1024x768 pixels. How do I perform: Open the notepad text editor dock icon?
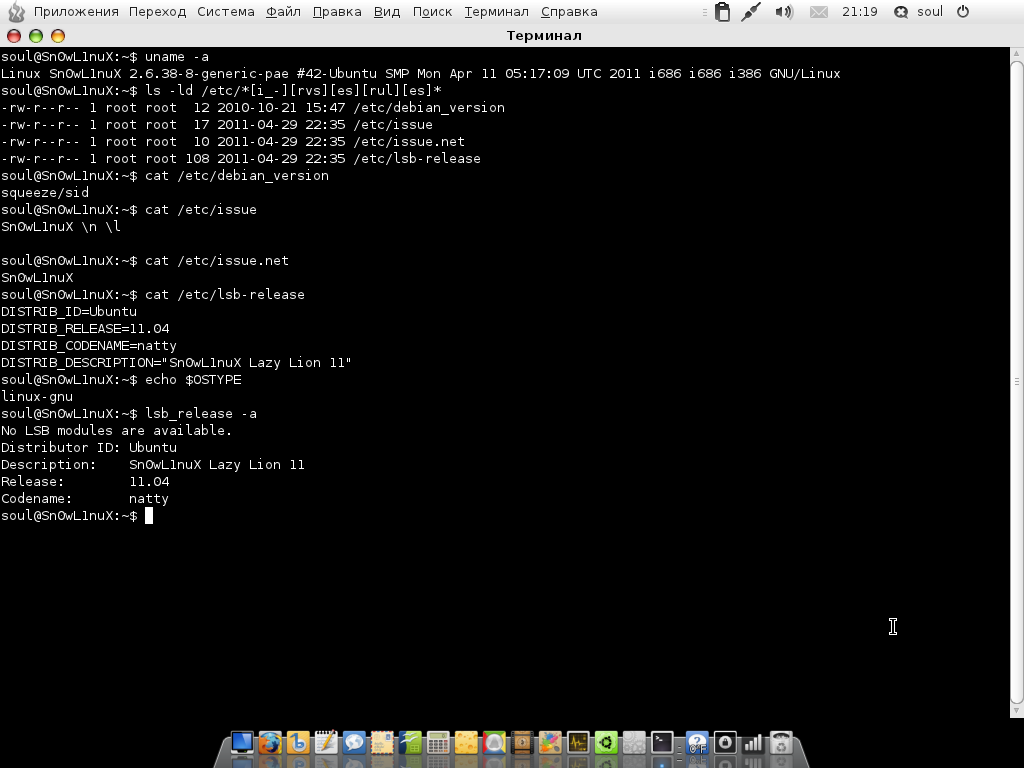pyautogui.click(x=326, y=743)
